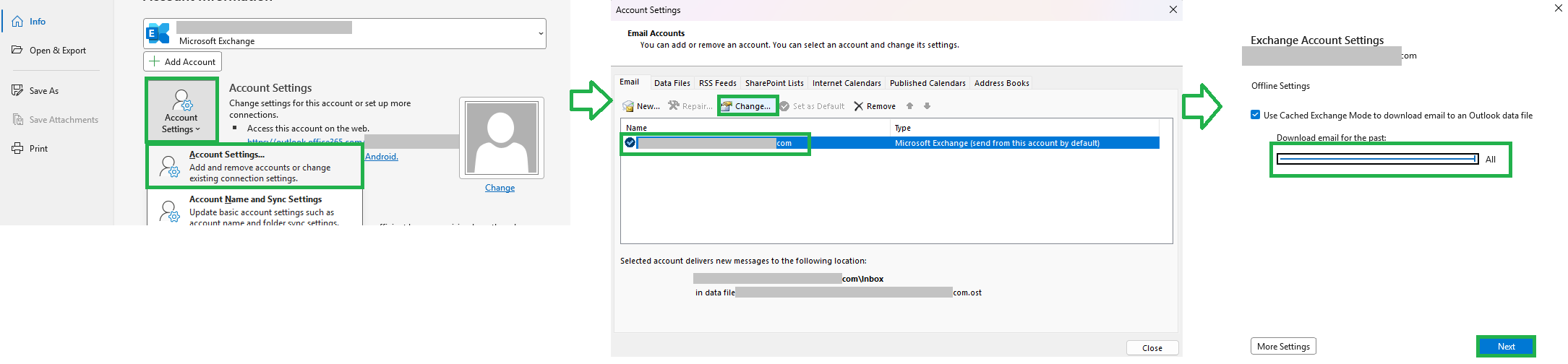Select Save Attachments in the sidebar

(64, 120)
